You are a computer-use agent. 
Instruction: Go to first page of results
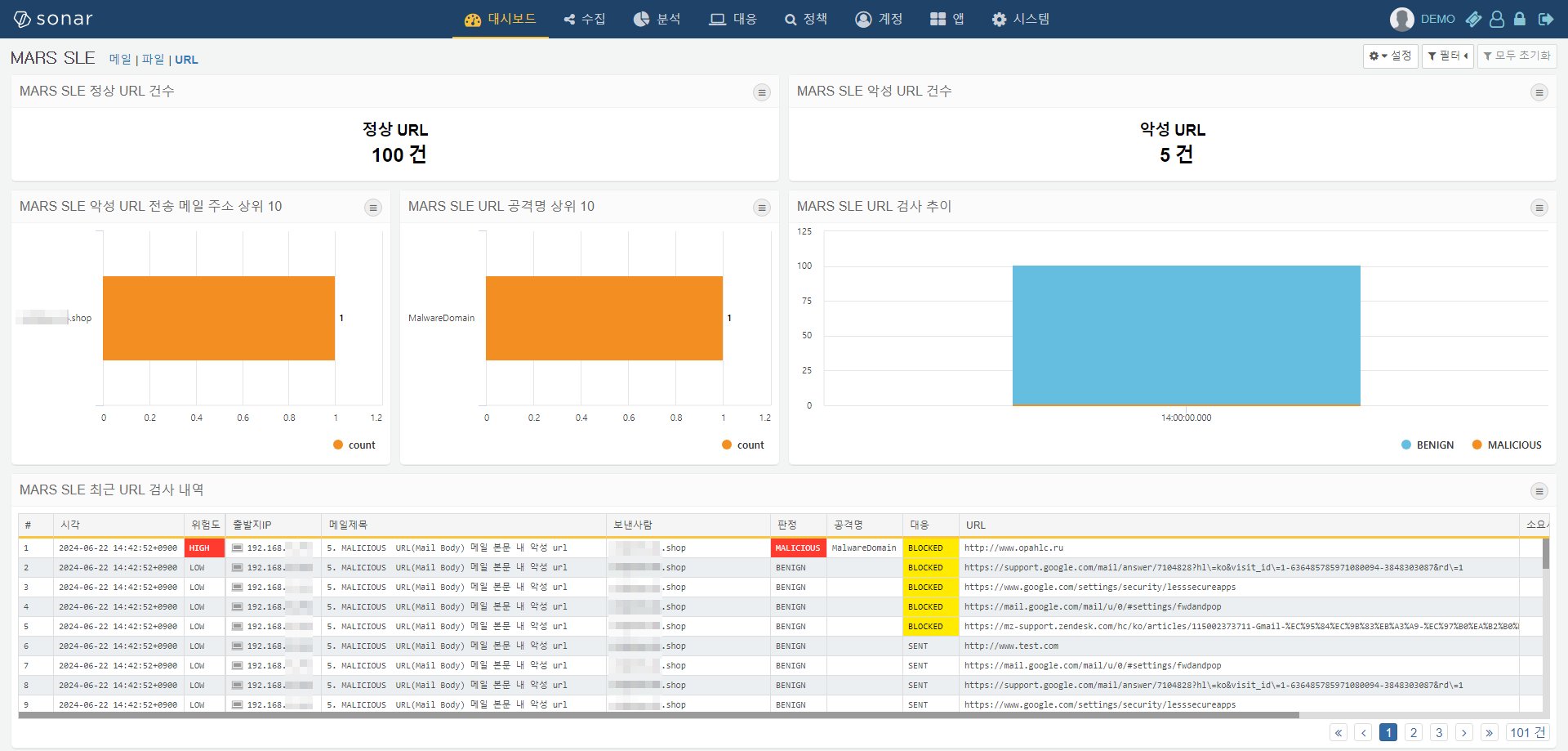point(1339,732)
